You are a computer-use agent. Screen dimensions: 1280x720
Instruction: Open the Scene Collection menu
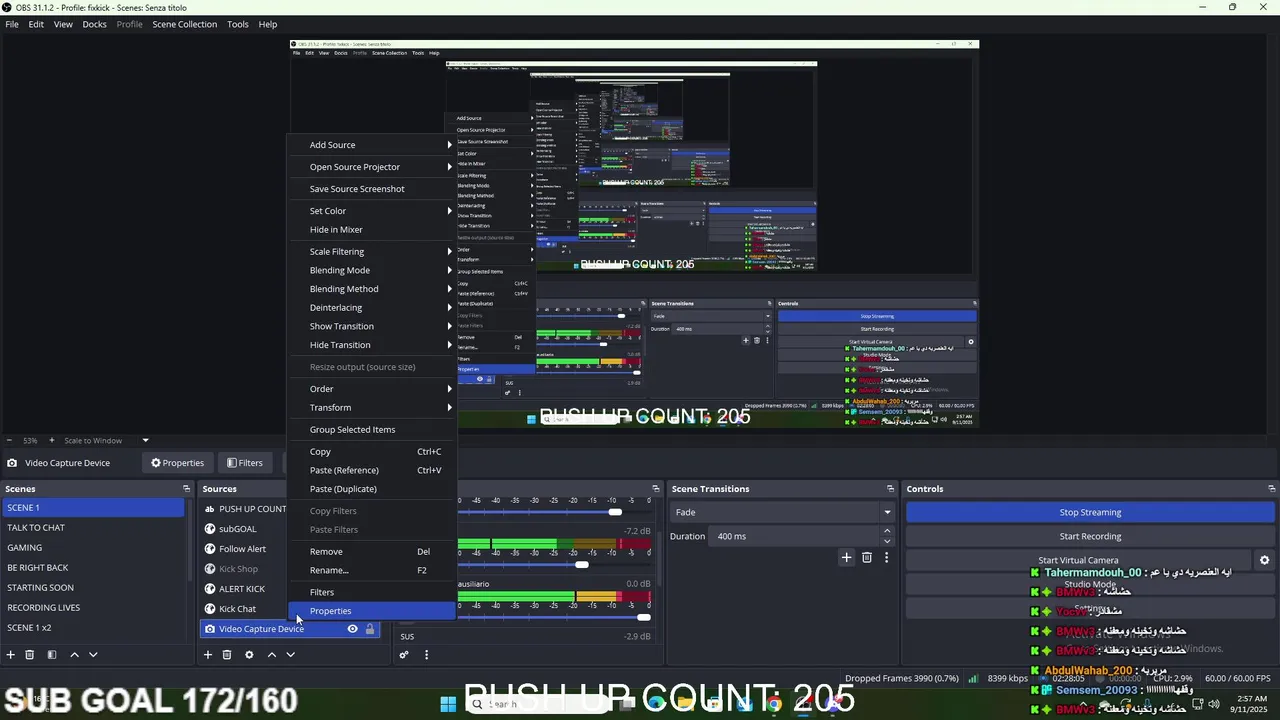tap(184, 24)
